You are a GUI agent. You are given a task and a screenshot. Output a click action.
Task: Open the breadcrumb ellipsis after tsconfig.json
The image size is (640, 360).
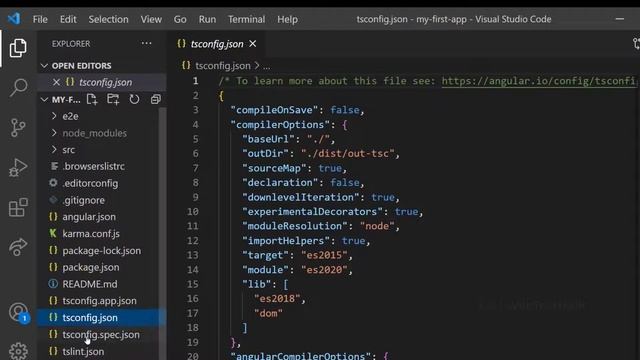tap(267, 66)
